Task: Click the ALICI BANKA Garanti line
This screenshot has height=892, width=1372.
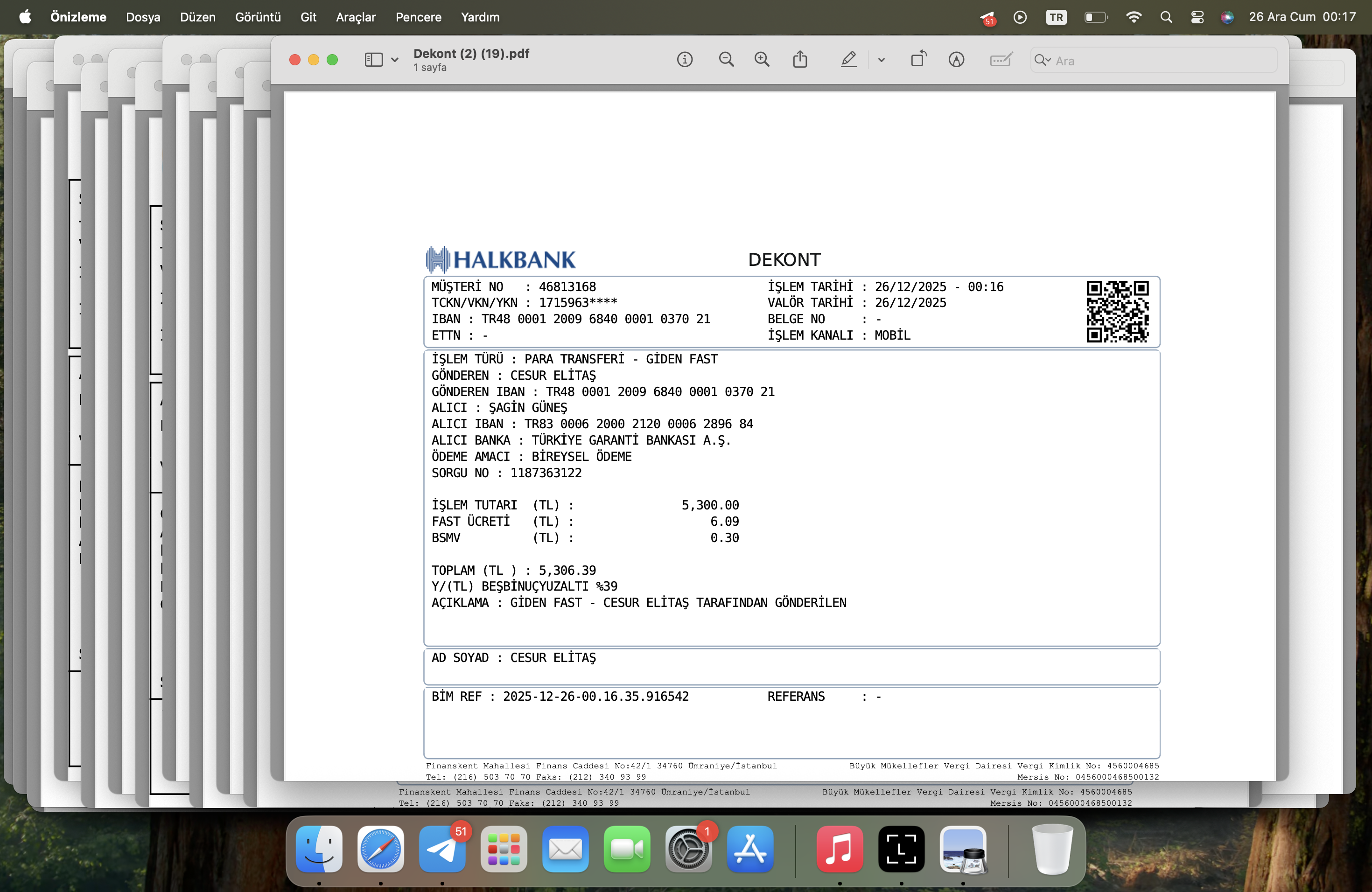Action: pyautogui.click(x=581, y=440)
